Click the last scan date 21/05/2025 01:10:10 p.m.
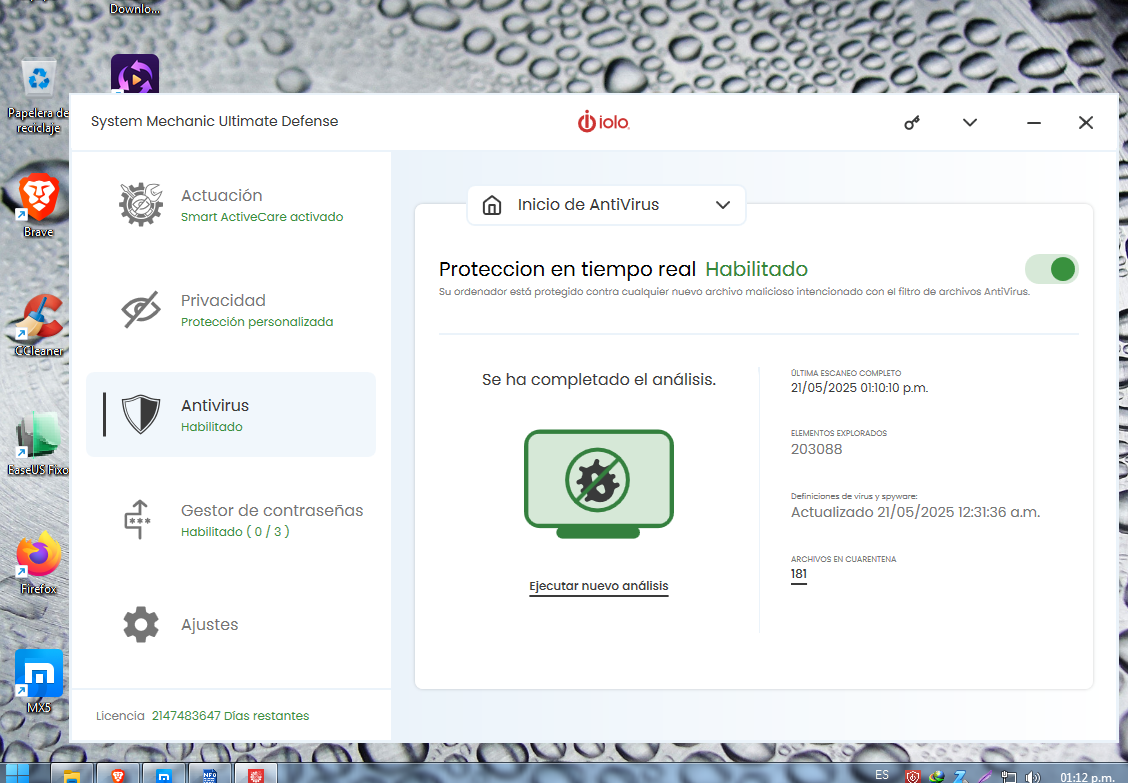Viewport: 1128px width, 783px height. pos(859,388)
